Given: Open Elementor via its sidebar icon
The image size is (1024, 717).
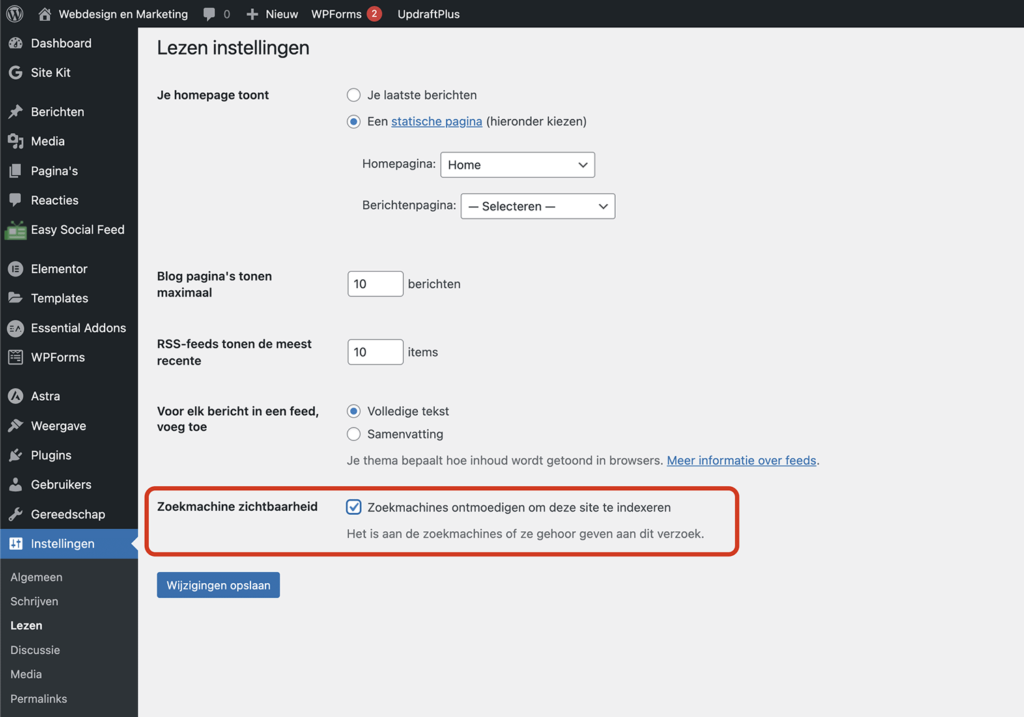Looking at the screenshot, I should coord(15,269).
